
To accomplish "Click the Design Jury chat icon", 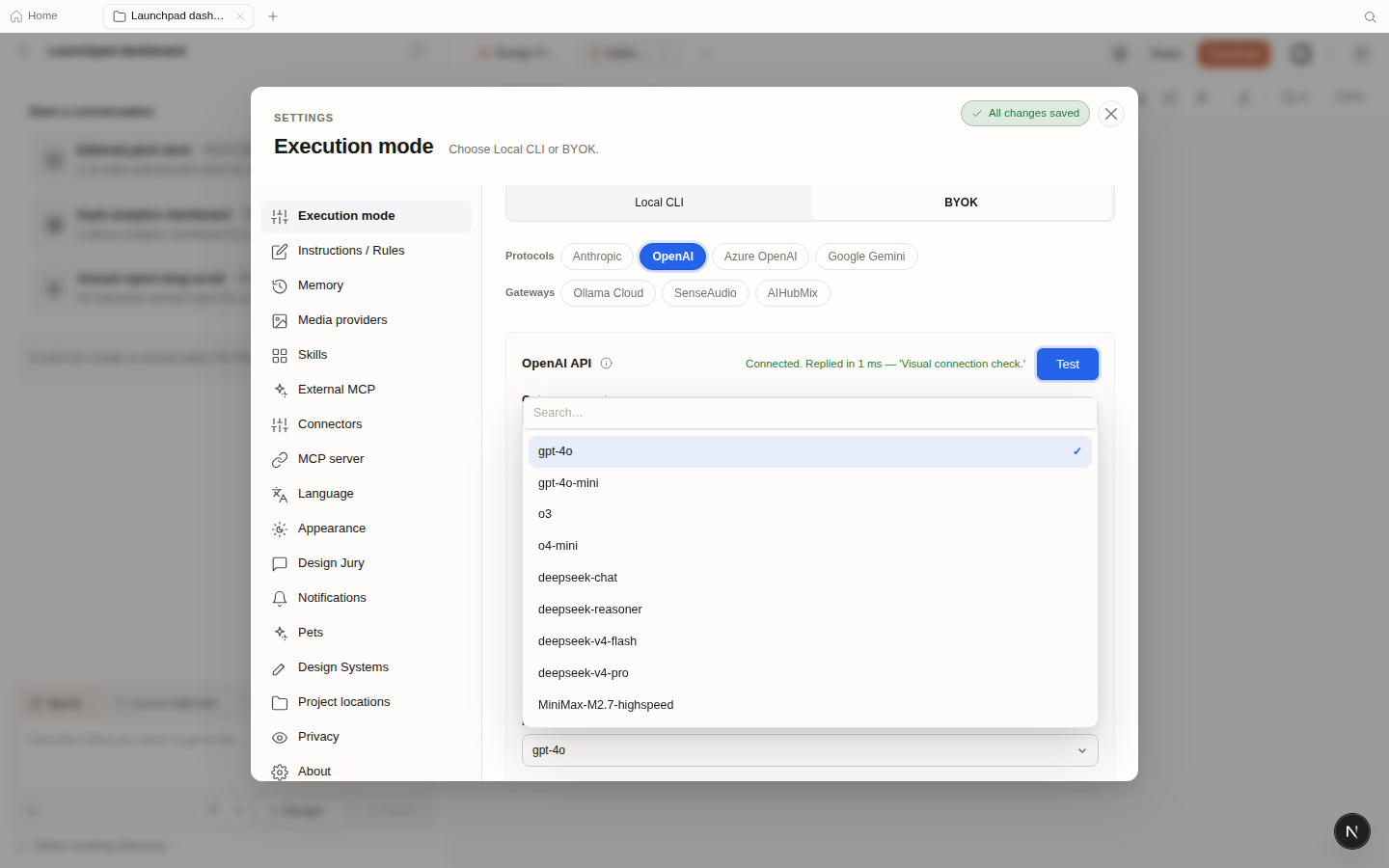I will point(280,564).
